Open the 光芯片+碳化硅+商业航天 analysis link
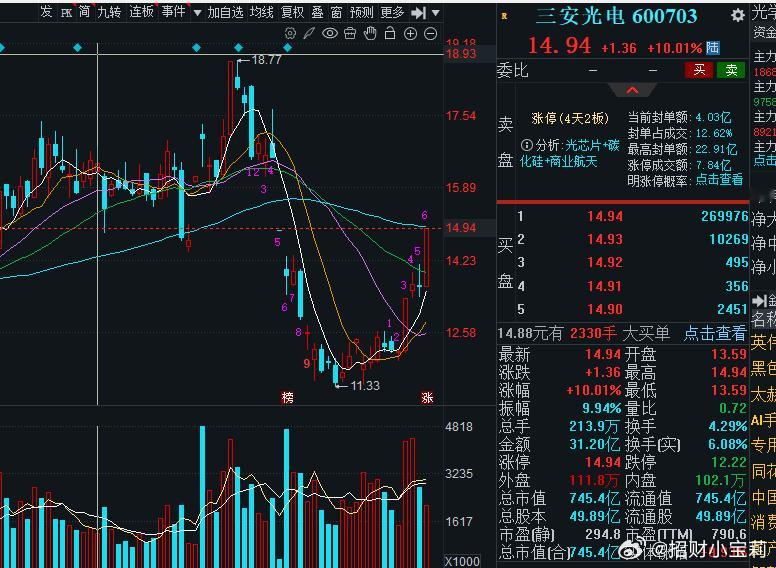Screen dimensions: 776x568 570,153
